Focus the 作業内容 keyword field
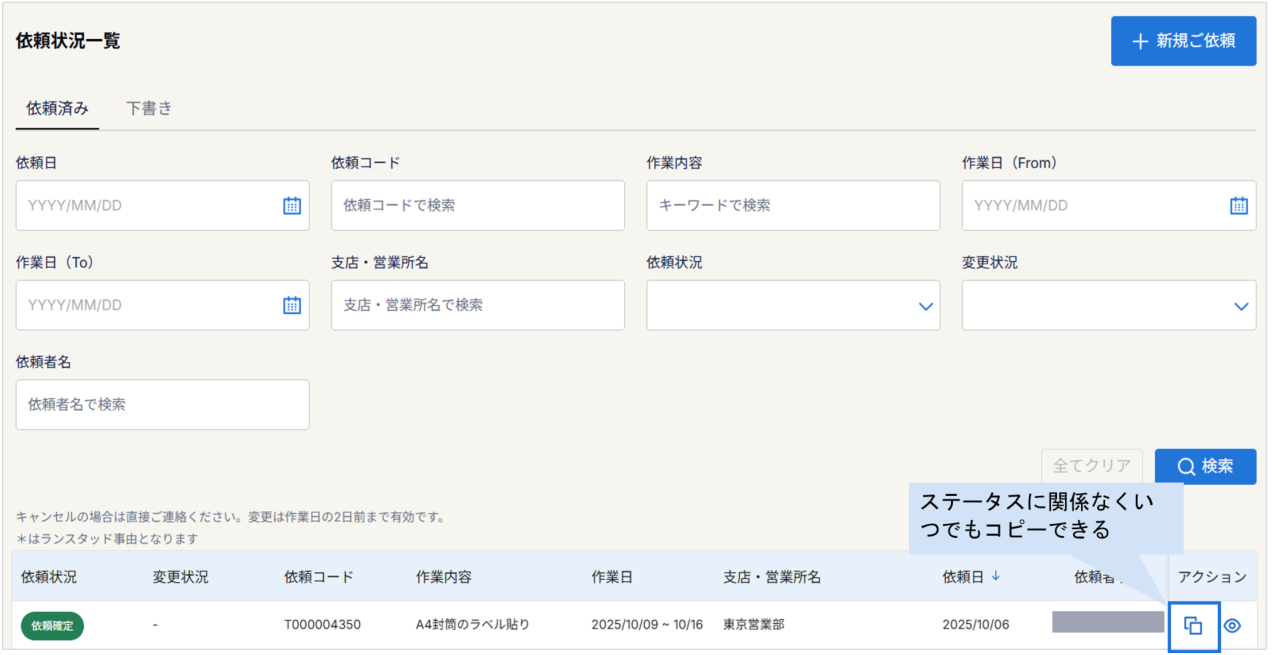Image resolution: width=1273 pixels, height=655 pixels. click(793, 206)
